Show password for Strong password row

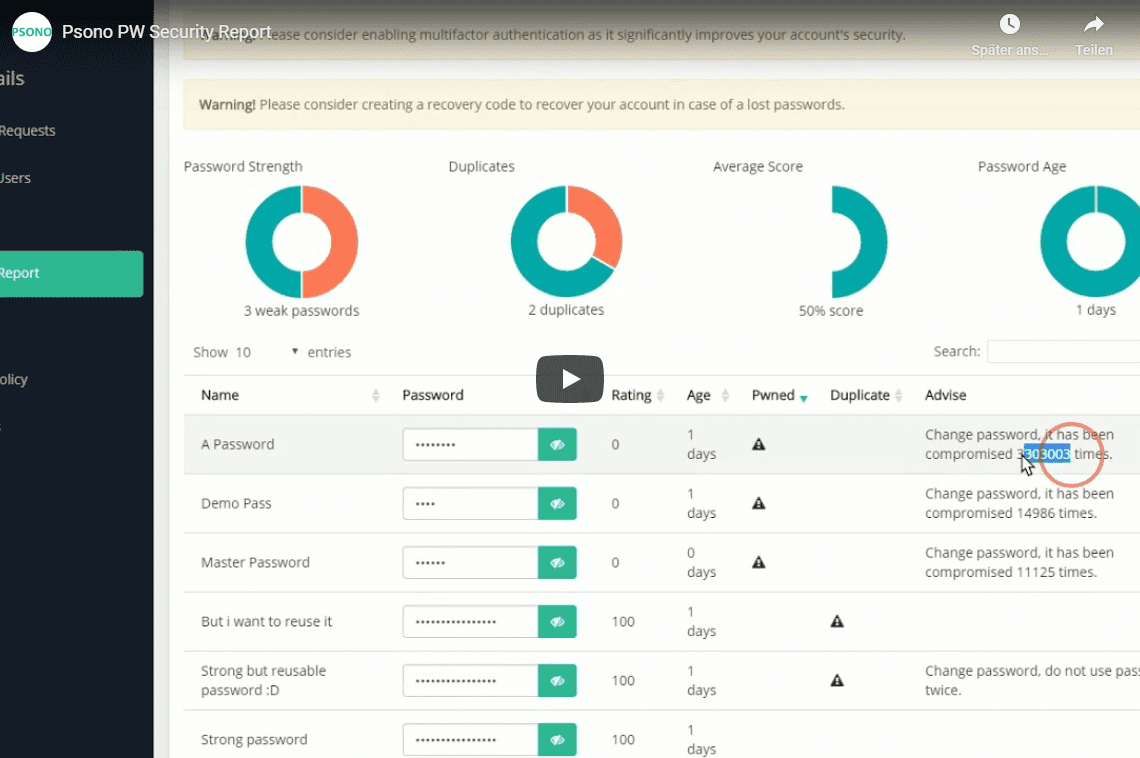point(557,740)
